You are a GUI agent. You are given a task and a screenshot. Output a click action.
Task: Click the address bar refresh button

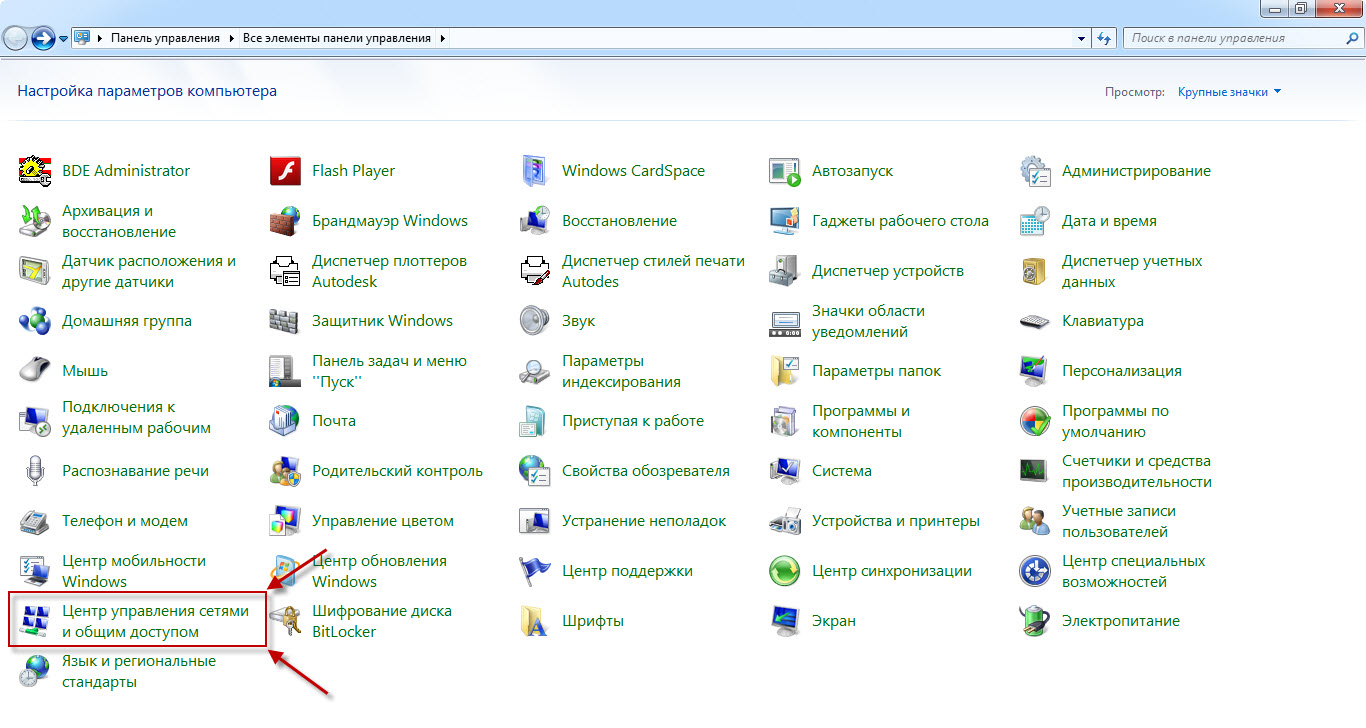[x=1104, y=39]
